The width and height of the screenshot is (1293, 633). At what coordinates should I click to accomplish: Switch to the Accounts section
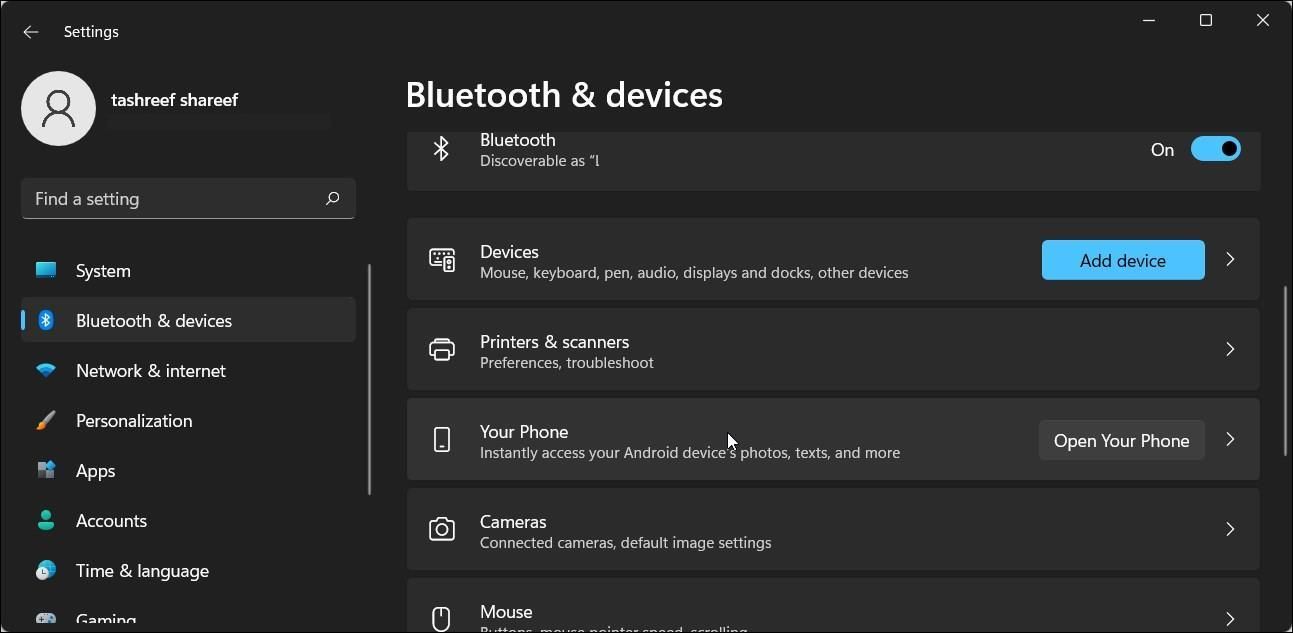coord(111,520)
